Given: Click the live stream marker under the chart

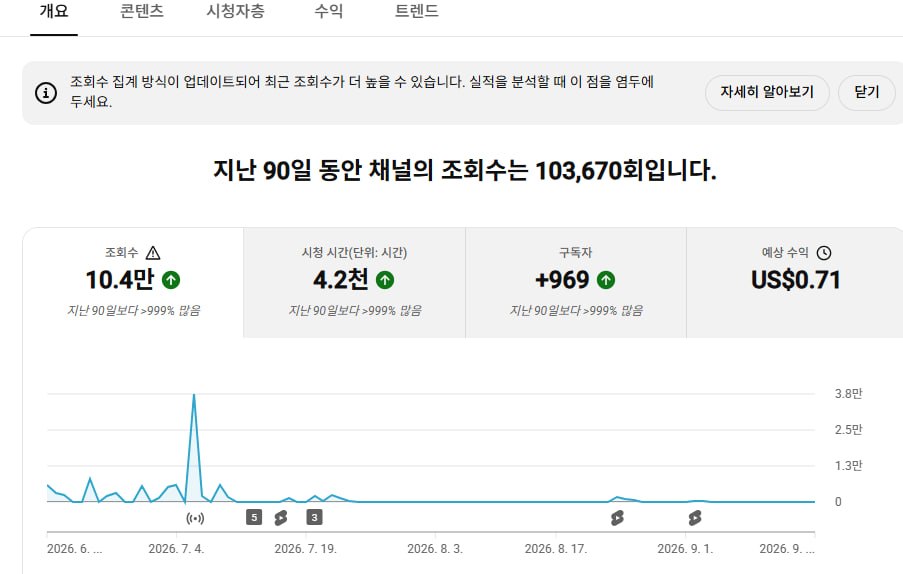Looking at the screenshot, I should [195, 518].
